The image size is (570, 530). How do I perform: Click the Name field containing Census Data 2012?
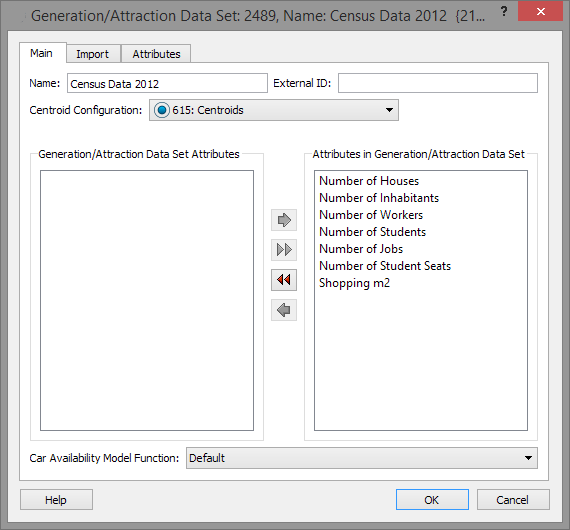167,83
